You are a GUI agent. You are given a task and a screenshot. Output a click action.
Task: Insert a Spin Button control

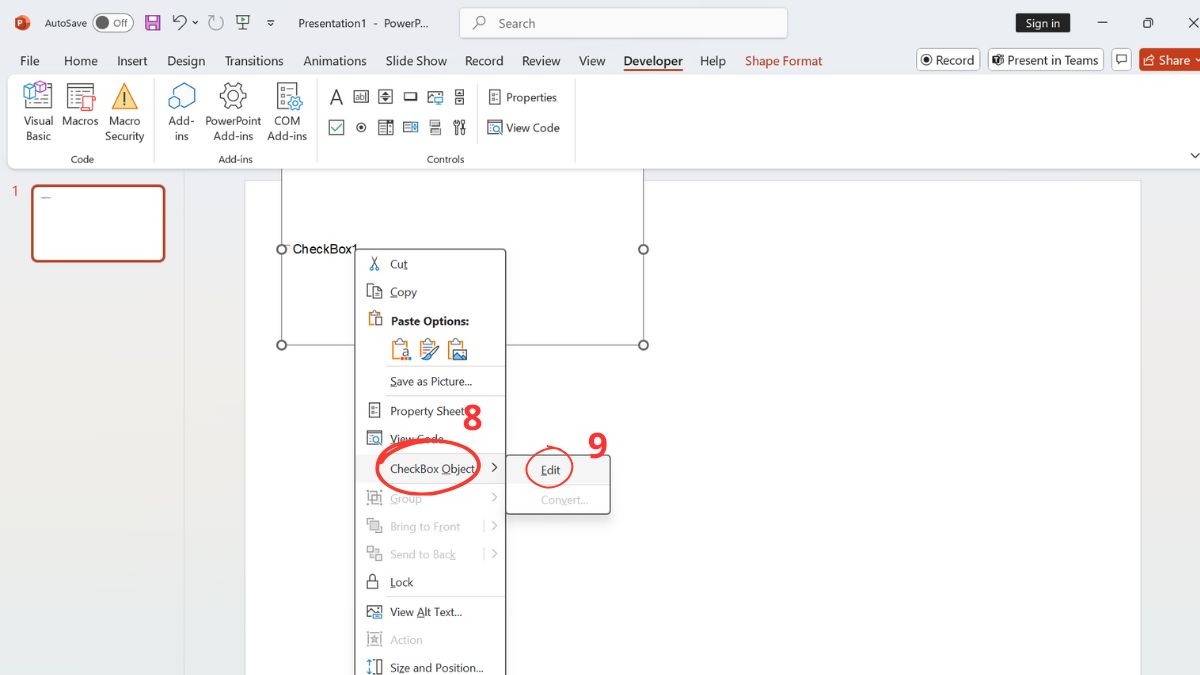pos(385,96)
